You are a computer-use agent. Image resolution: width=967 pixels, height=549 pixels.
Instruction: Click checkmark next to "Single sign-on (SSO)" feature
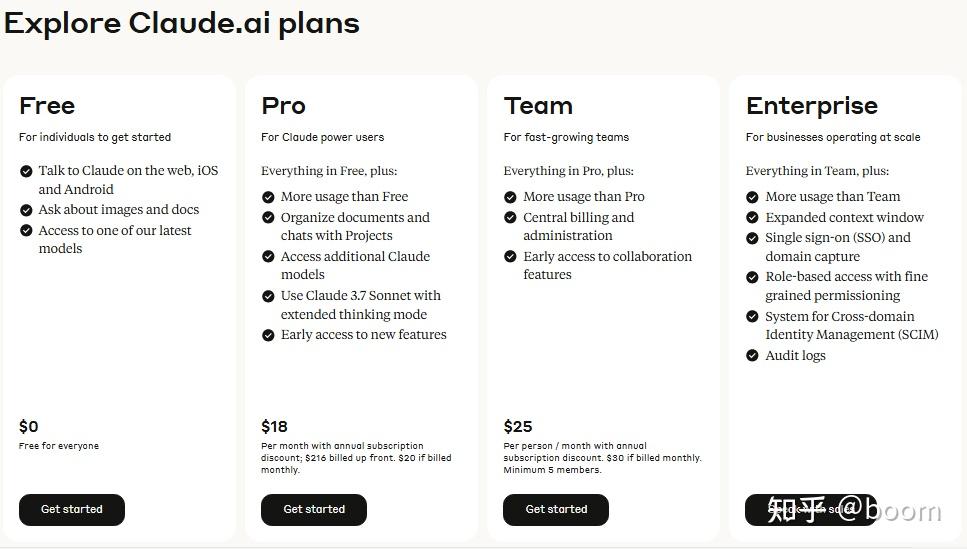pos(753,238)
